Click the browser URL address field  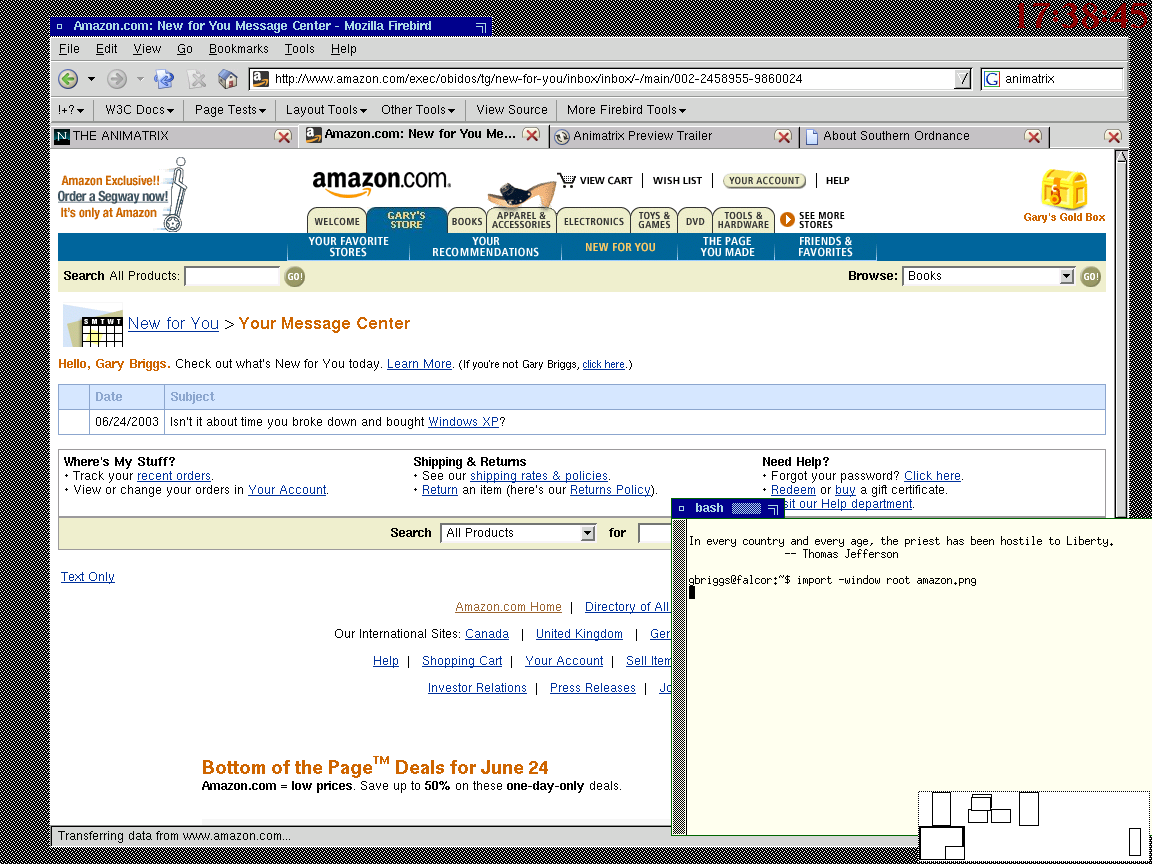pos(613,79)
